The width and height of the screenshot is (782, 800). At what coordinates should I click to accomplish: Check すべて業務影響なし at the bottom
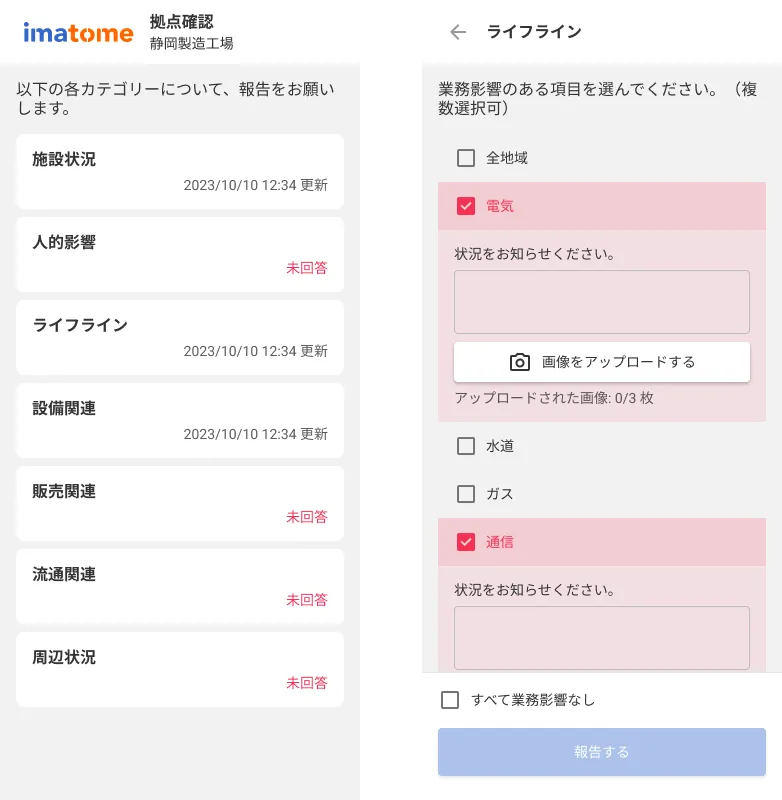coord(450,700)
